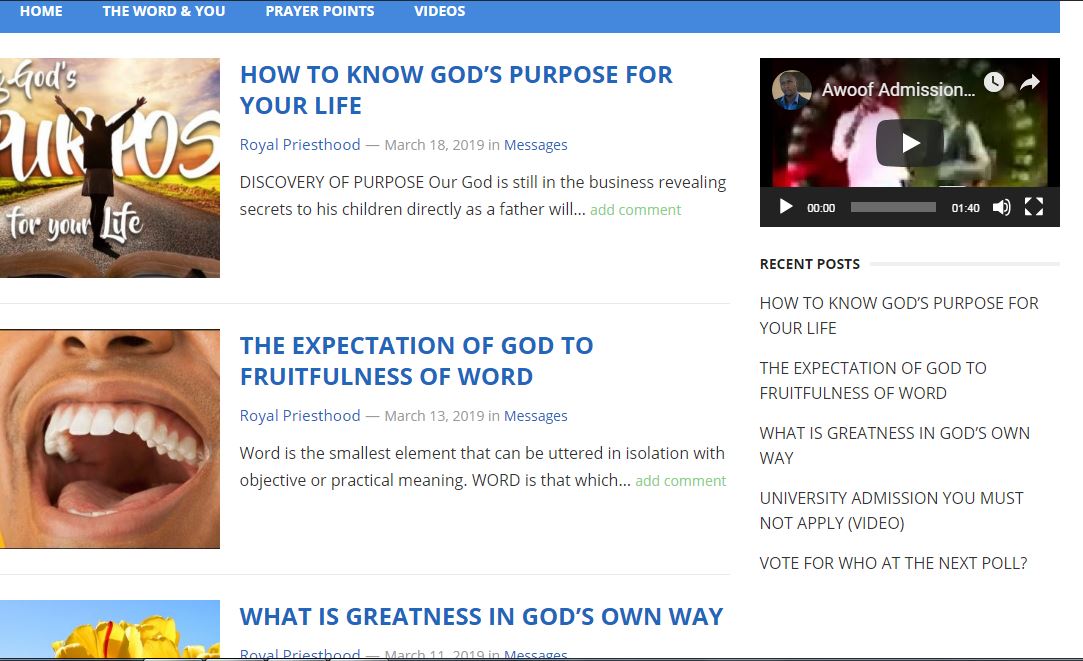
Task: Open God's Purpose thumbnail image
Action: pyautogui.click(x=110, y=168)
